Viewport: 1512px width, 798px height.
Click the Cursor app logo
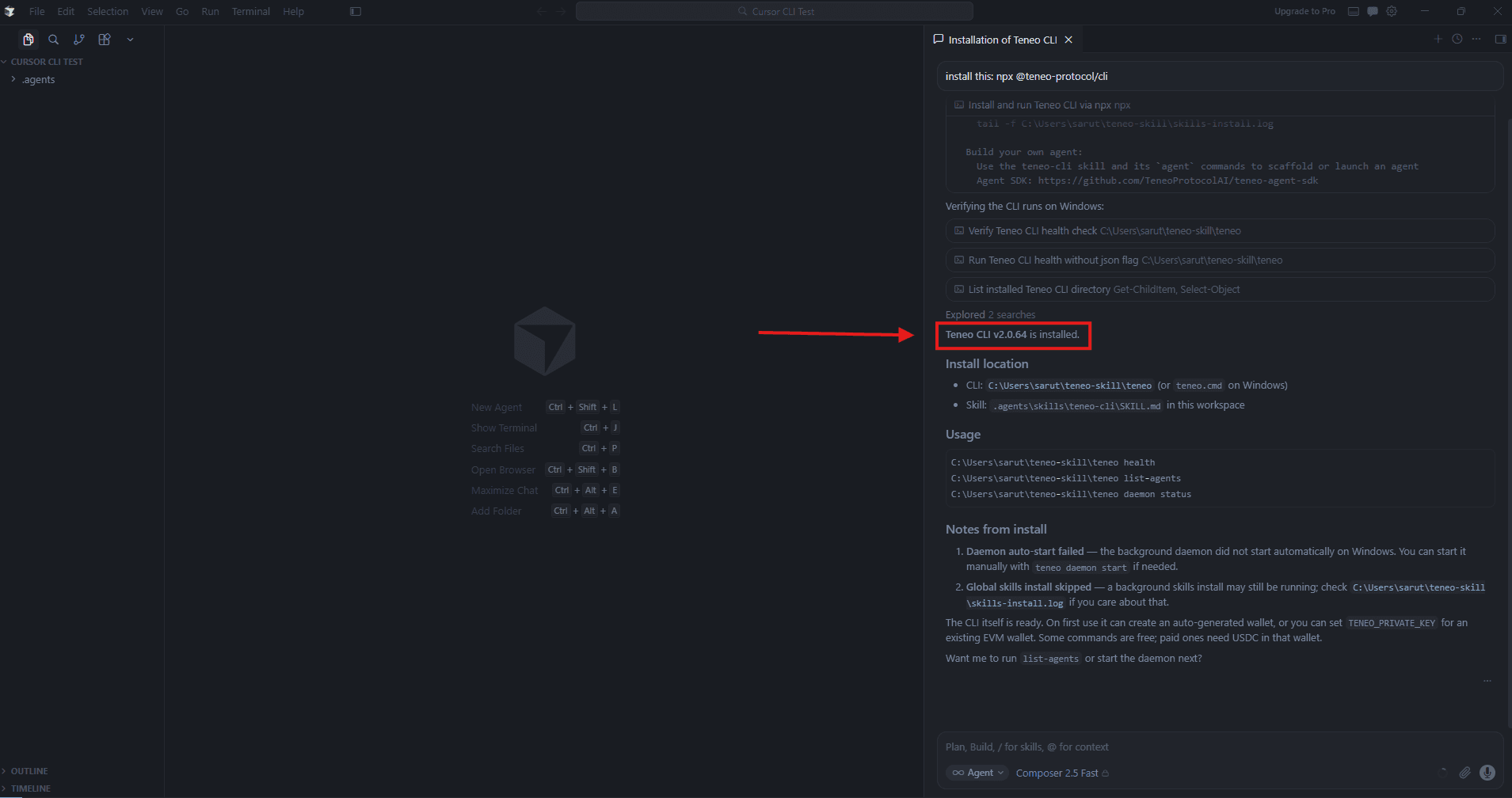click(10, 11)
